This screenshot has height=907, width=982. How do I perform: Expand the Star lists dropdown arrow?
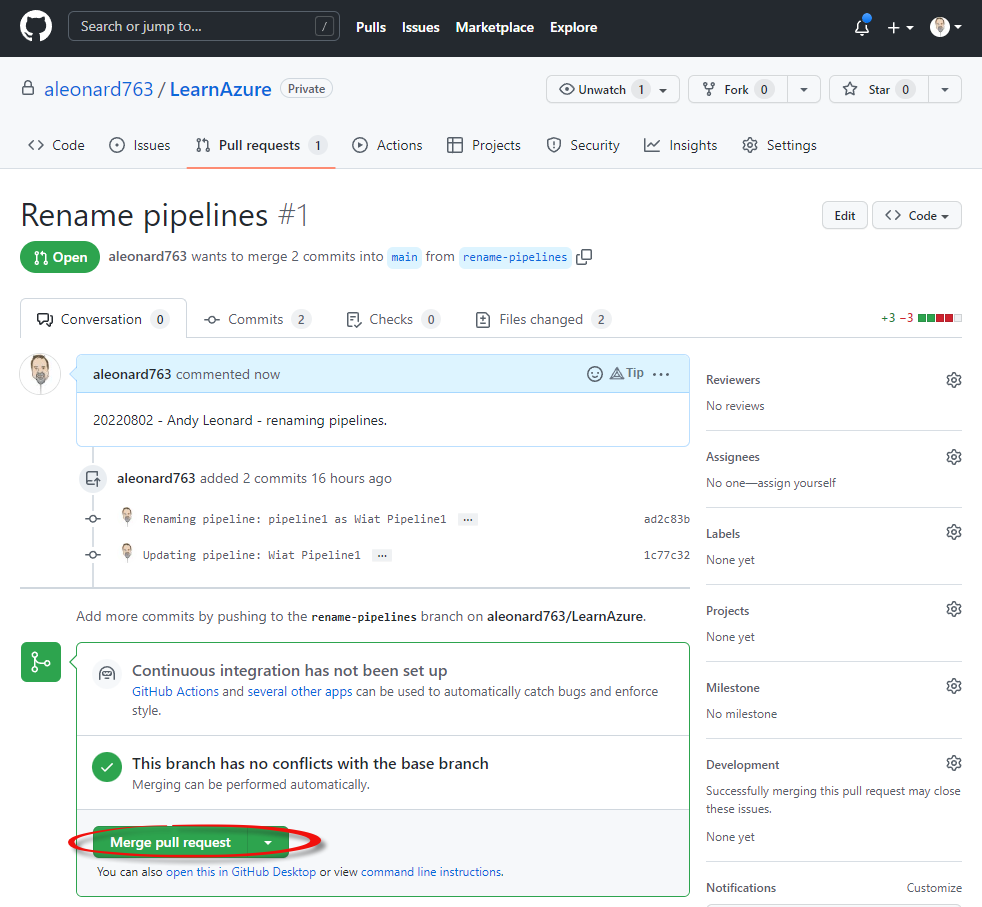pos(944,90)
